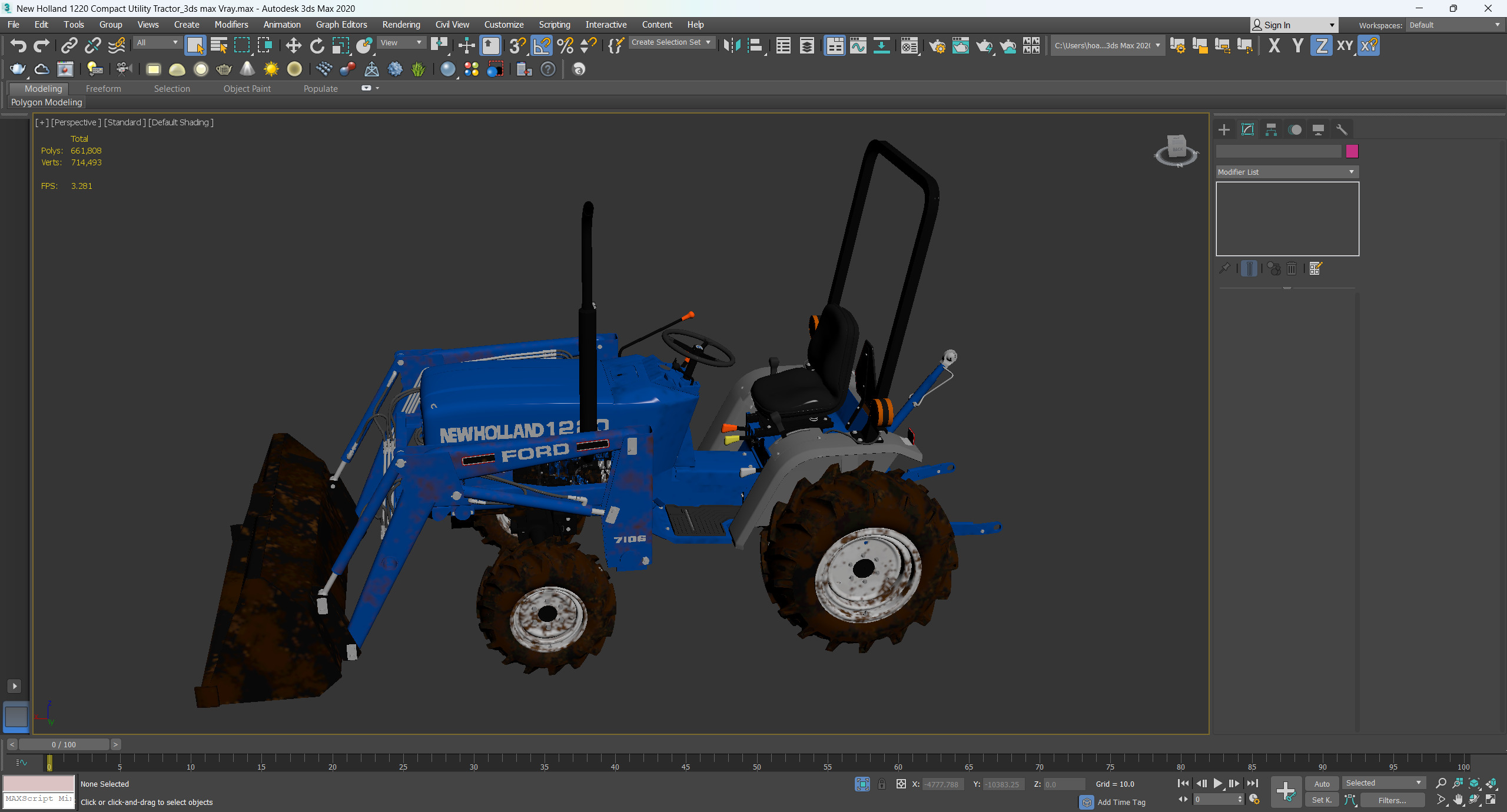Switch to the Freeform ribbon tab
The image size is (1507, 812).
(x=103, y=89)
